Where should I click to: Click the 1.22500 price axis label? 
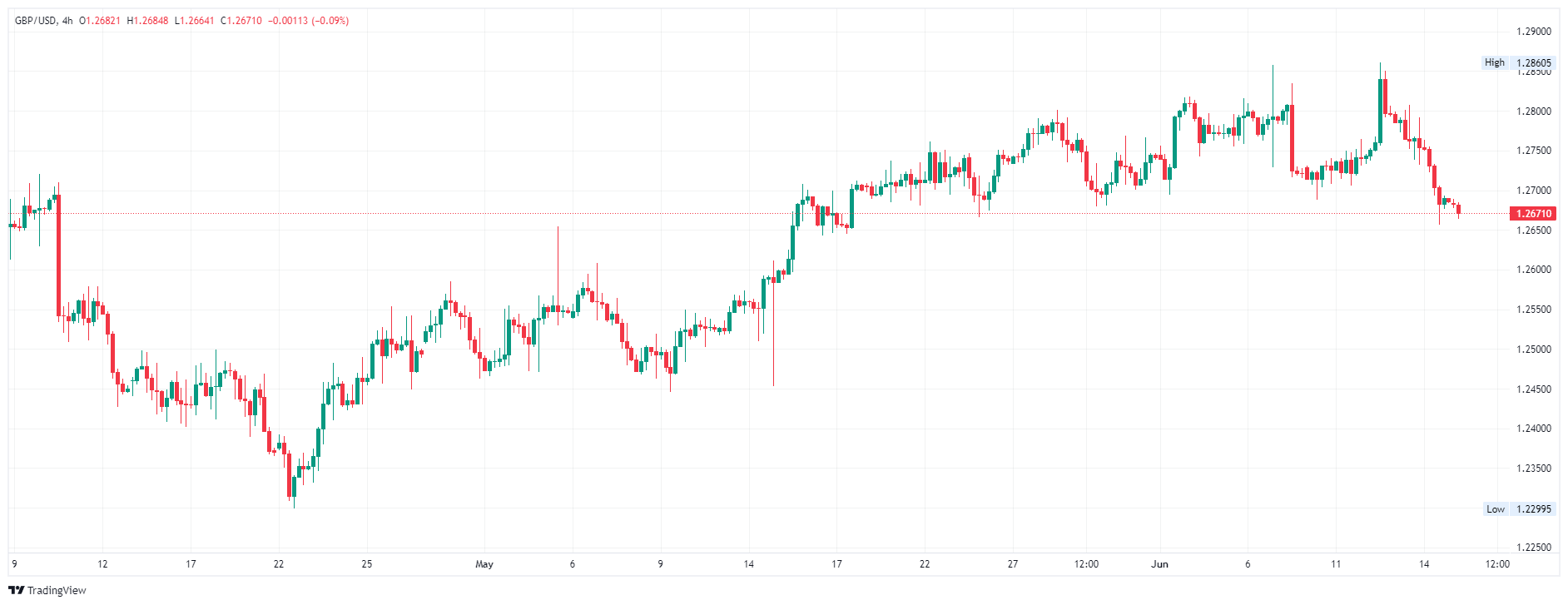1533,548
